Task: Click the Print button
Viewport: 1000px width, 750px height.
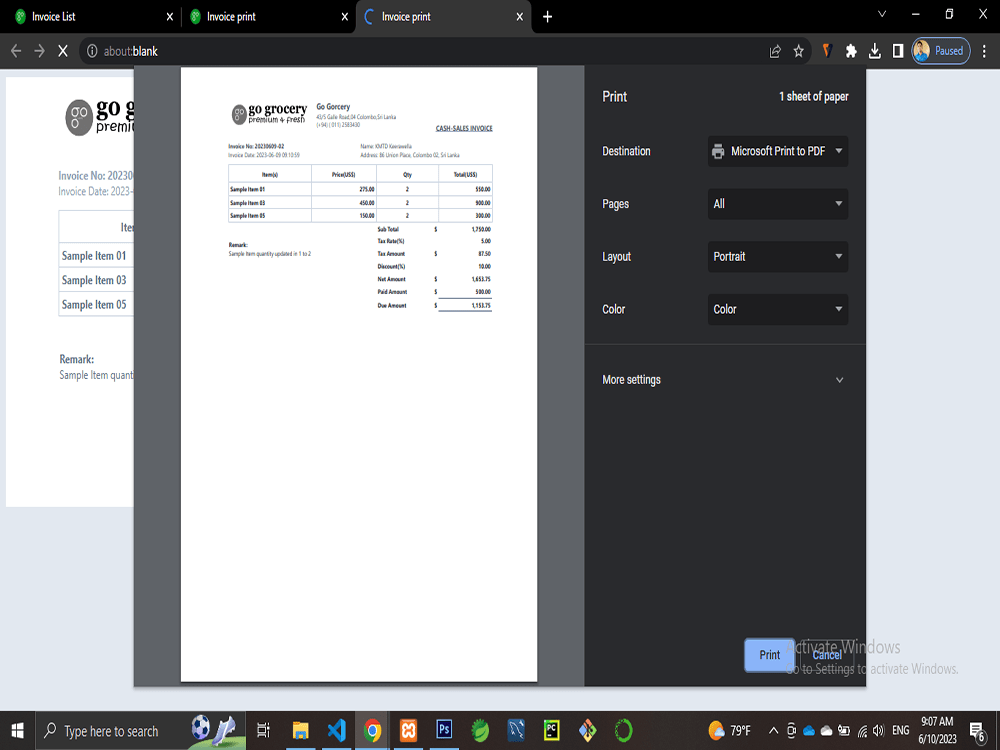Action: [x=770, y=655]
